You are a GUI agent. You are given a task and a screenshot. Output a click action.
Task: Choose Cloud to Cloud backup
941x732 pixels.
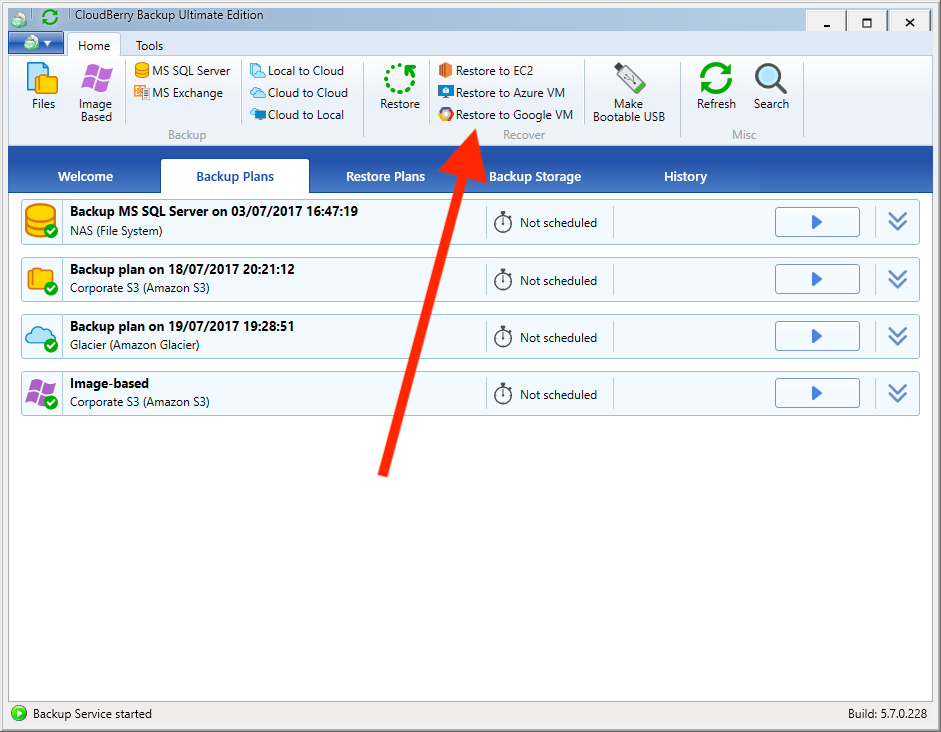pos(299,93)
